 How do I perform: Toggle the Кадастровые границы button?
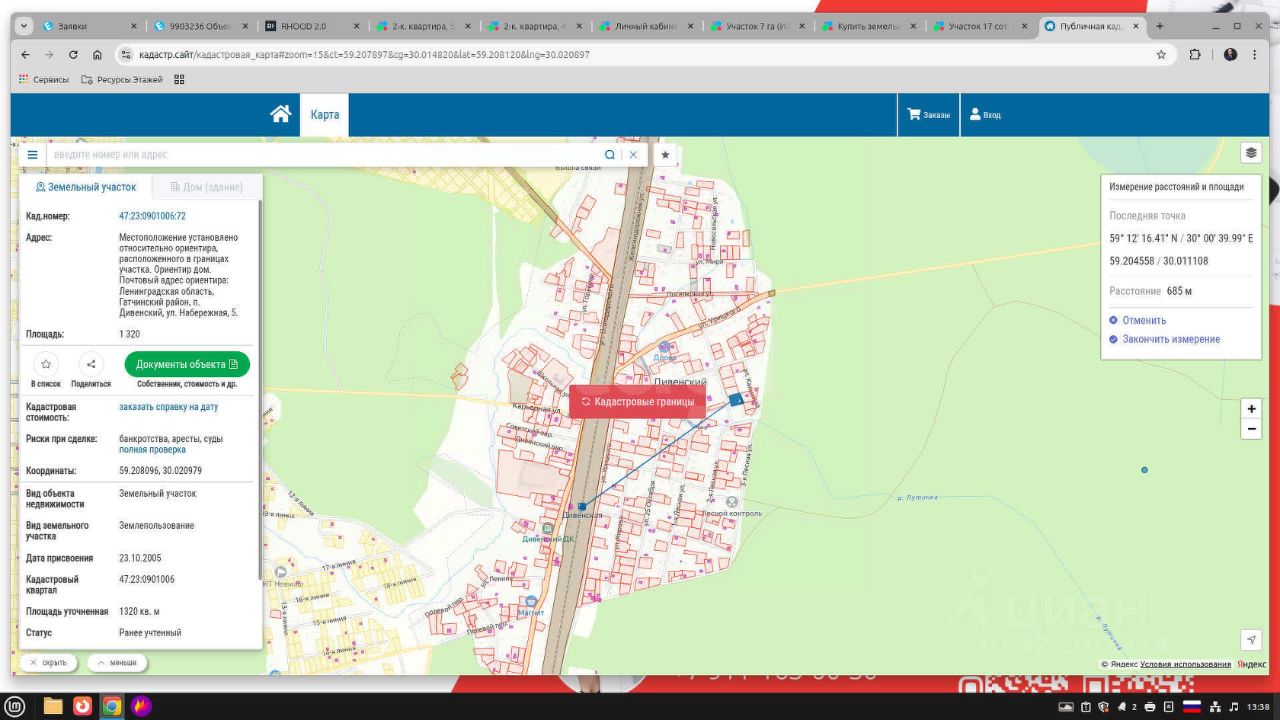(637, 401)
